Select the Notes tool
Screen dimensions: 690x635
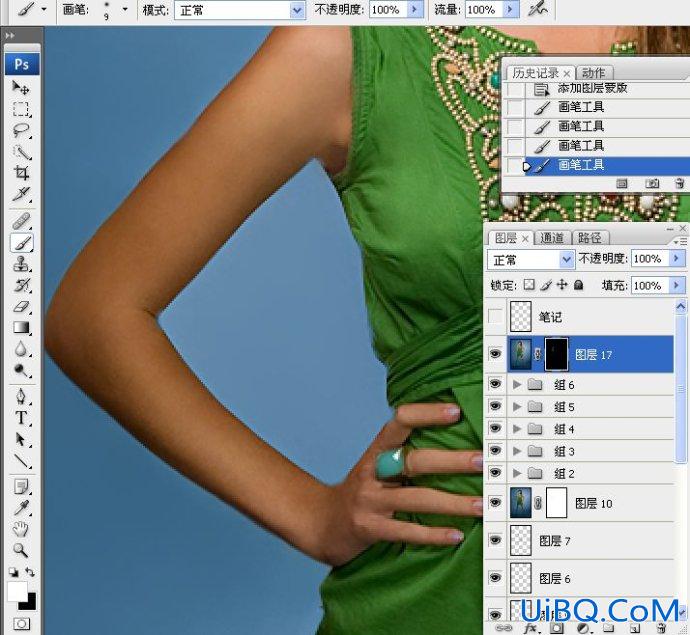click(21, 487)
